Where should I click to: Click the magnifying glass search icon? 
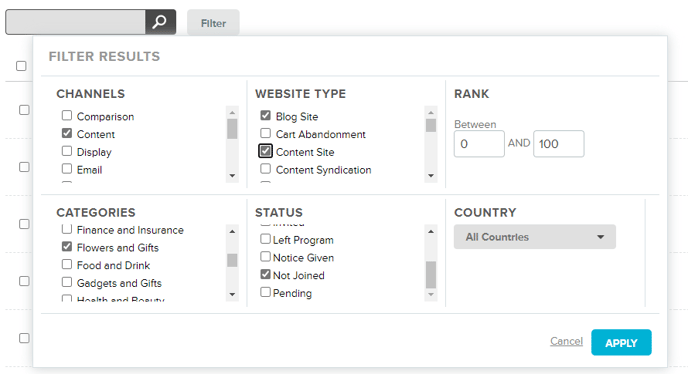coord(160,22)
